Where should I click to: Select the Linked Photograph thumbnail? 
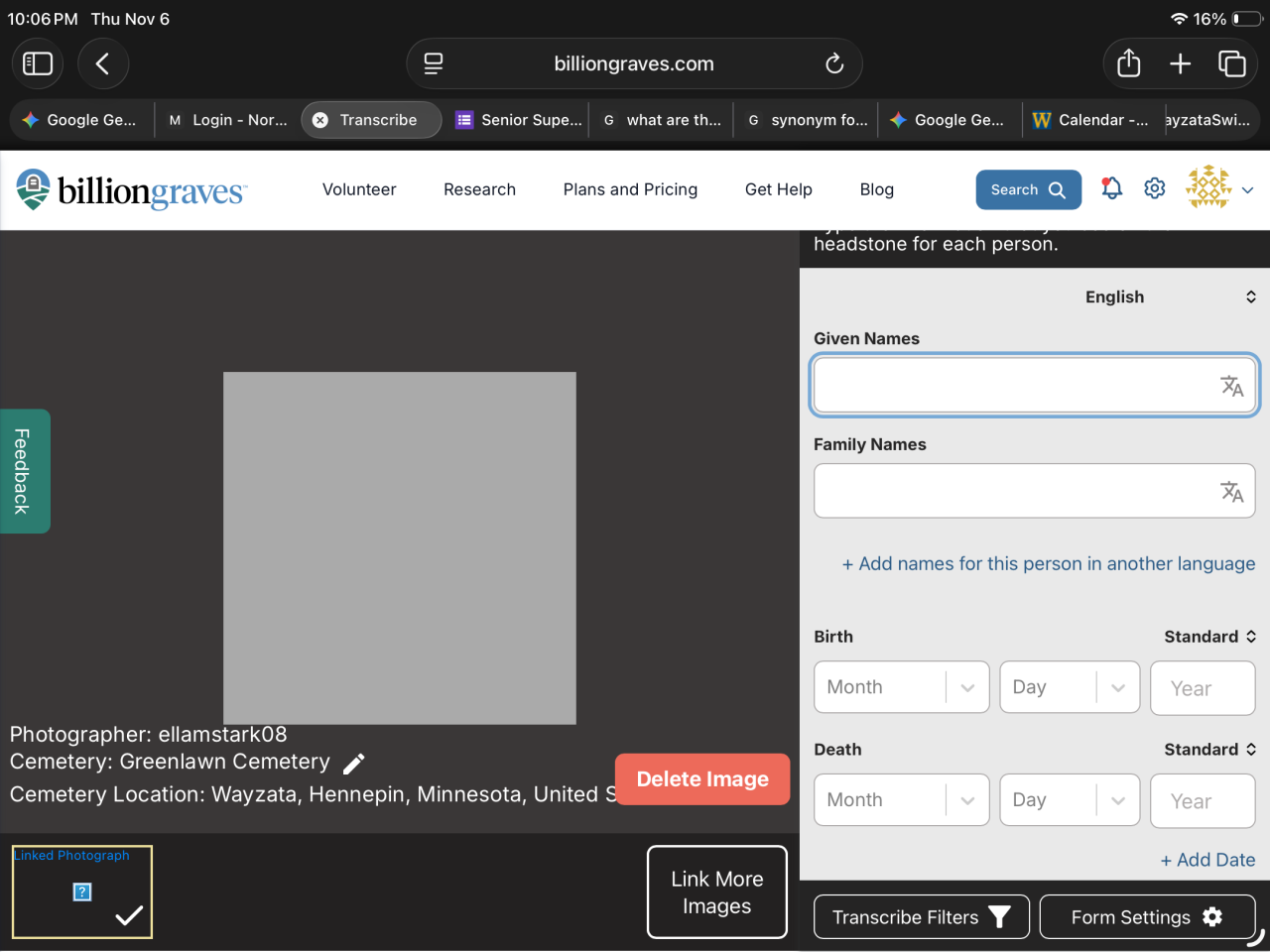click(82, 892)
